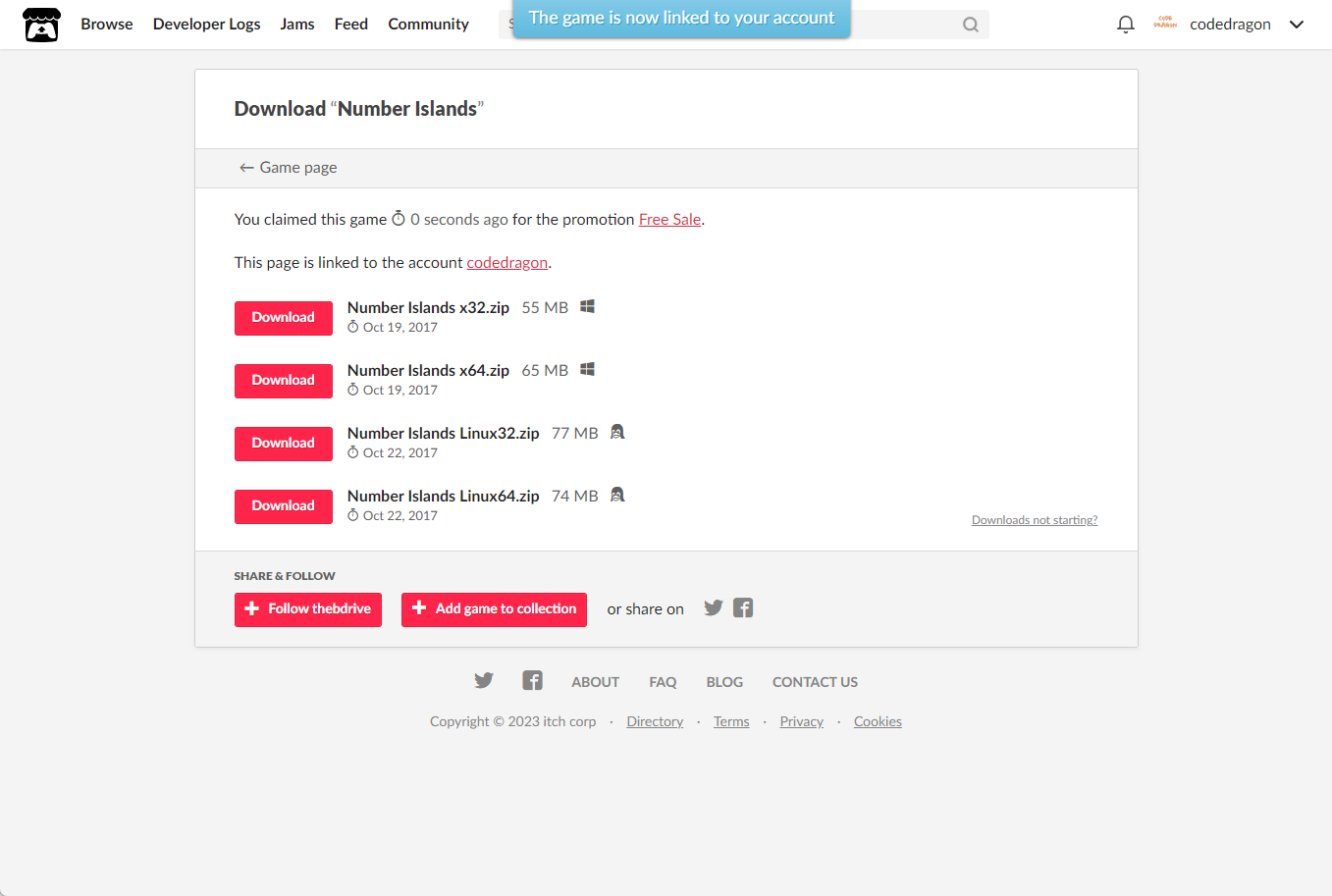Share on Twitter next to 'or share on'
The image size is (1332, 896).
[x=714, y=607]
